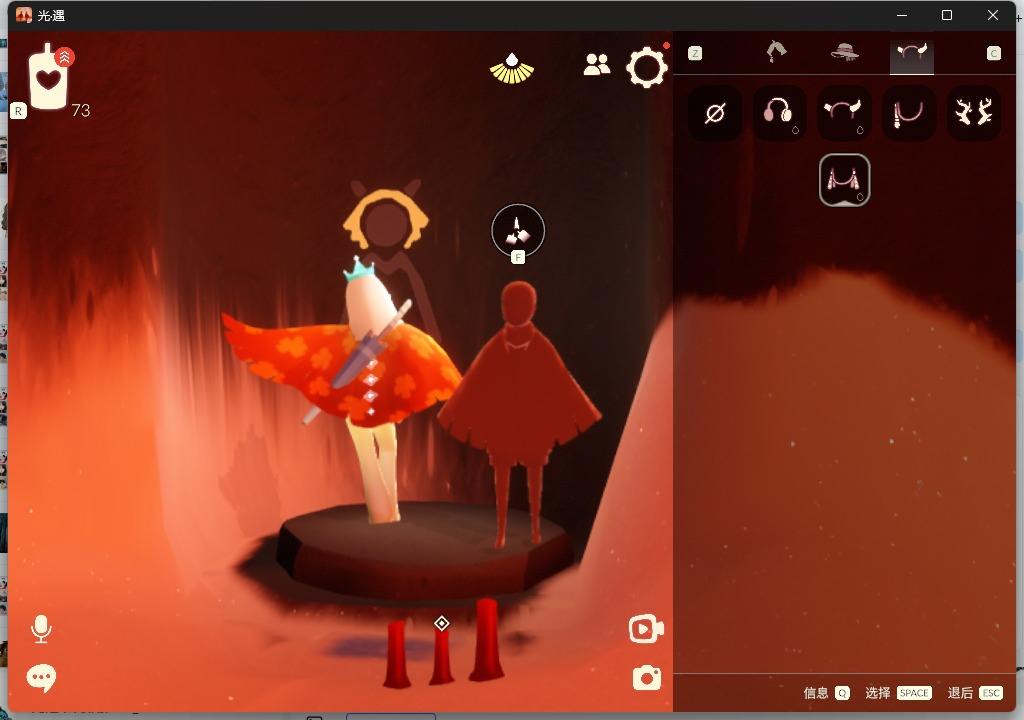This screenshot has width=1024, height=720.
Task: Take a screenshot with camera icon
Action: 647,678
